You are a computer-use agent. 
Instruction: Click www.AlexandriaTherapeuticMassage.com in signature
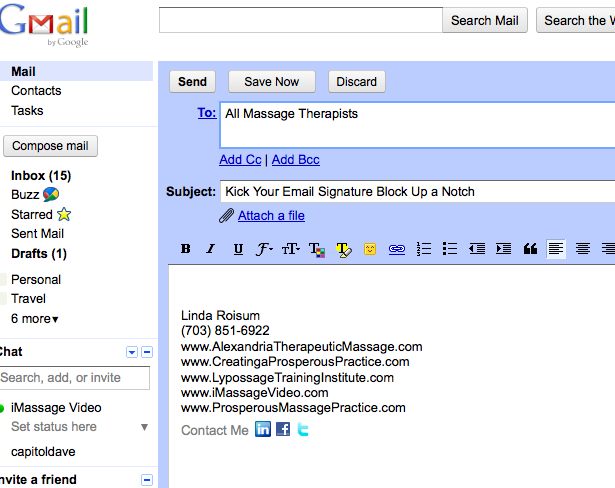click(x=302, y=347)
